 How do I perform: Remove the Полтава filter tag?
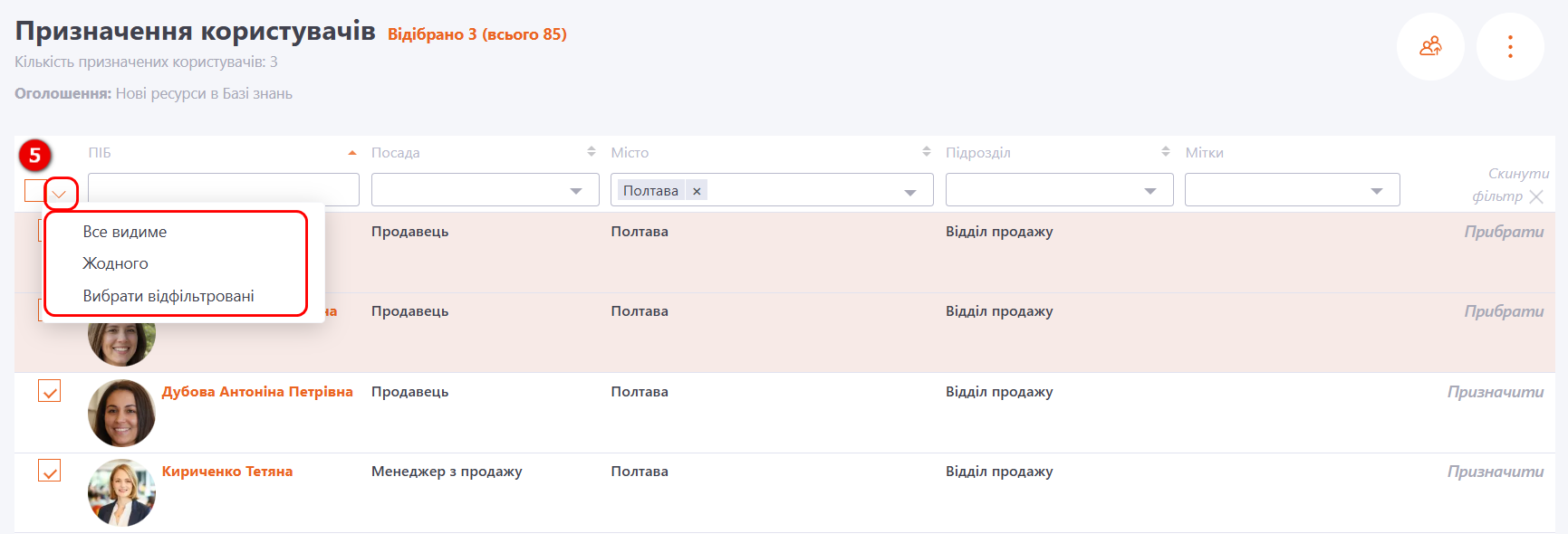pos(696,191)
